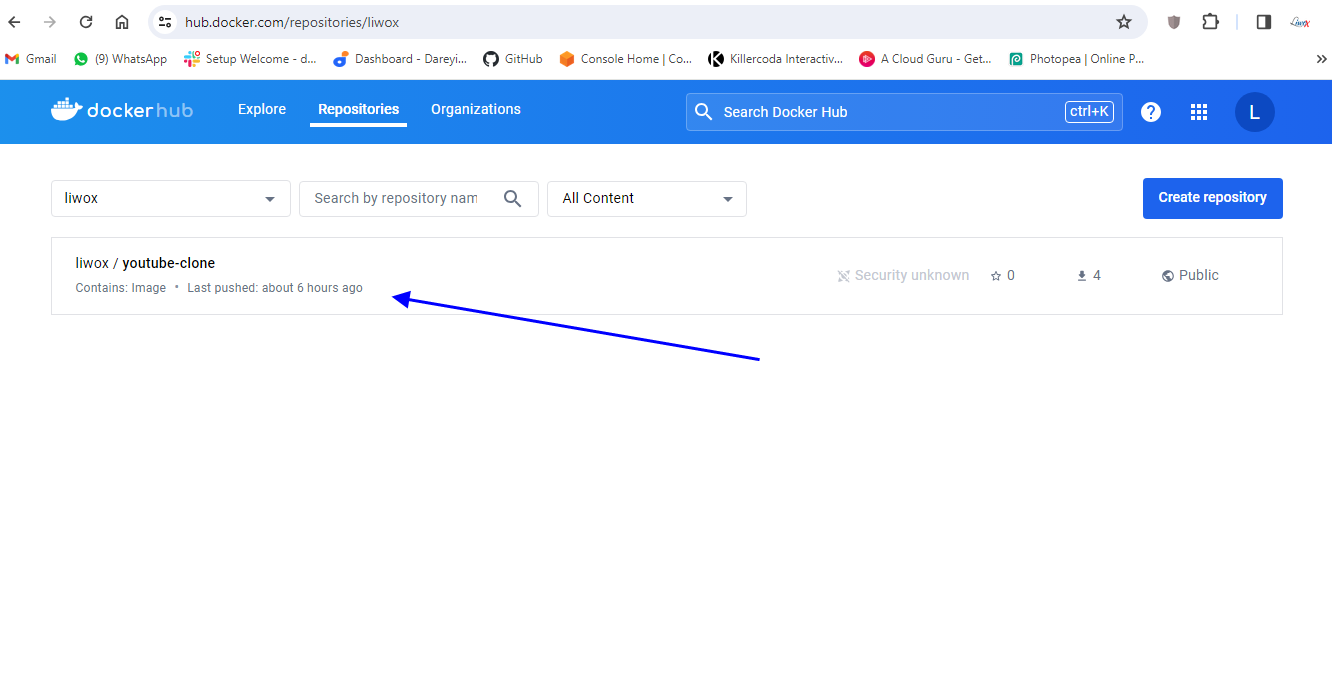Screen dimensions: 1332x689
Task: Bookmark page with the star icon
Action: point(1124,22)
